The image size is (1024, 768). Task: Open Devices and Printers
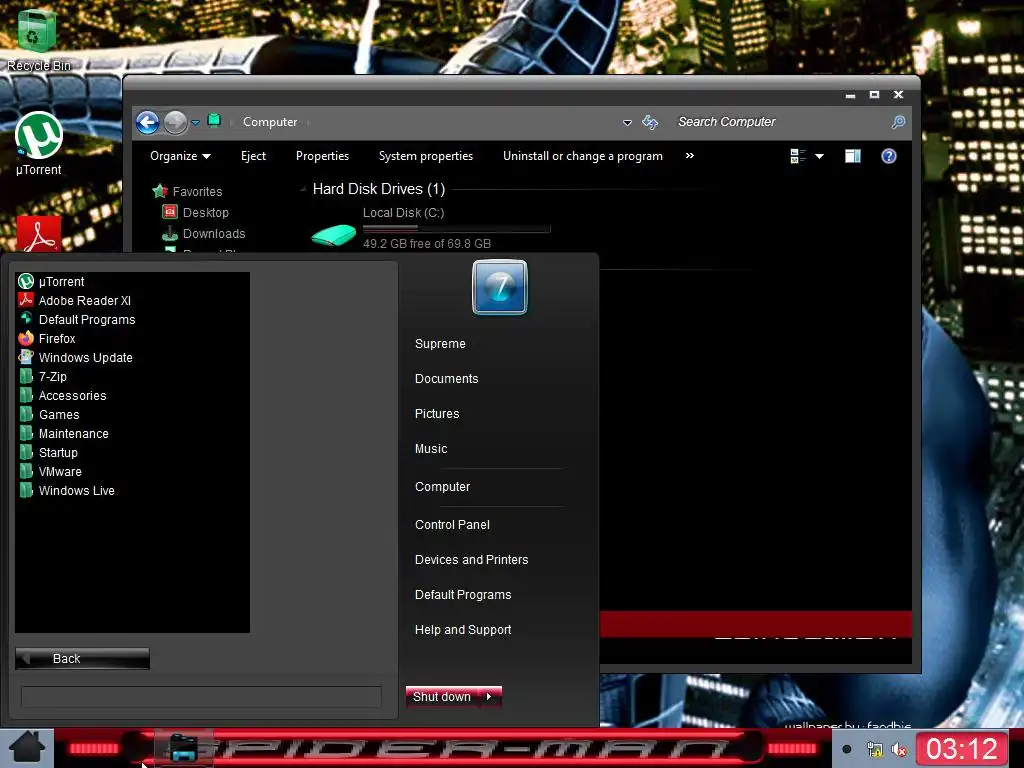tap(472, 560)
